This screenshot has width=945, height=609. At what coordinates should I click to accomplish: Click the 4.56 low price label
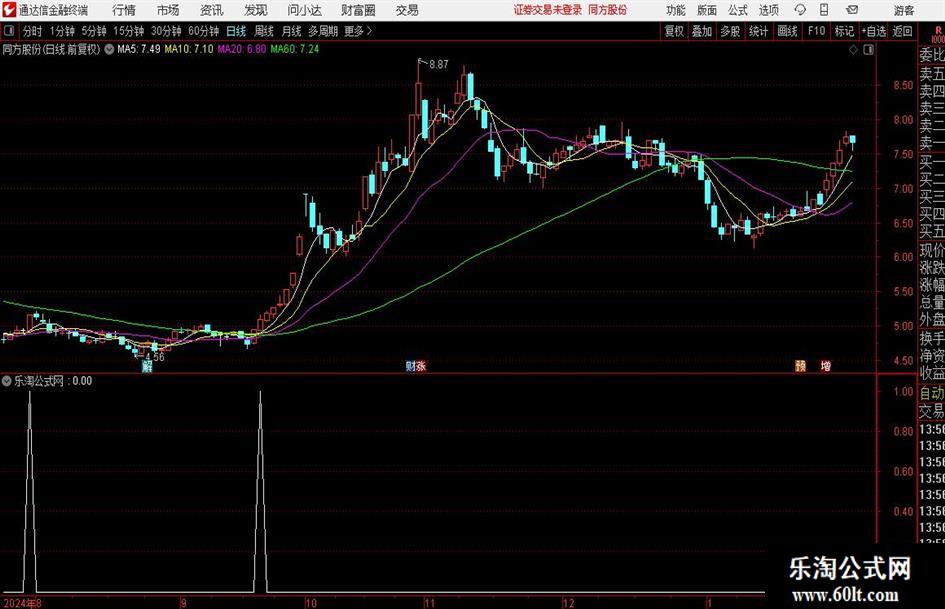coord(154,356)
